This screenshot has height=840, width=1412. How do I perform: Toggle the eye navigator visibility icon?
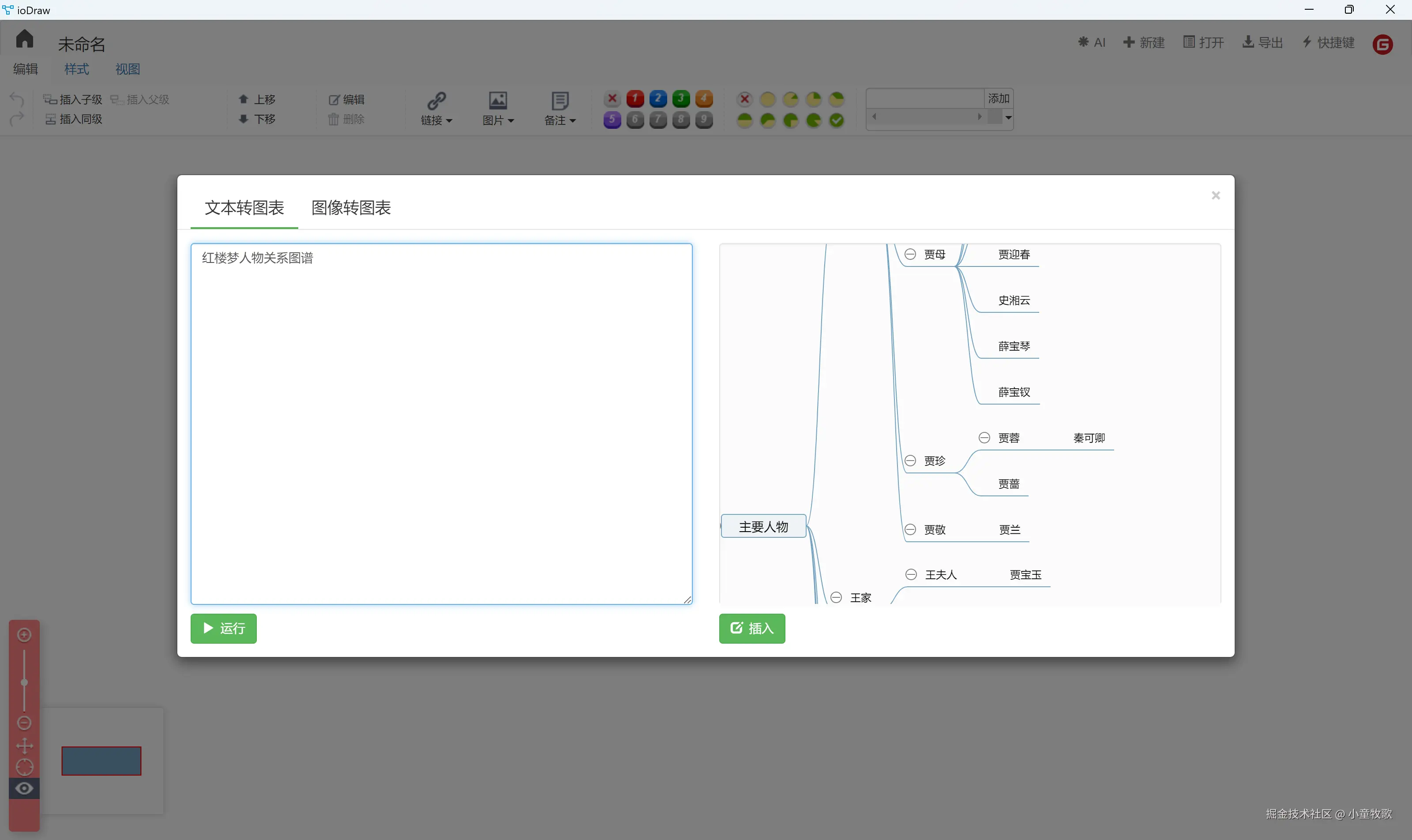pyautogui.click(x=24, y=788)
